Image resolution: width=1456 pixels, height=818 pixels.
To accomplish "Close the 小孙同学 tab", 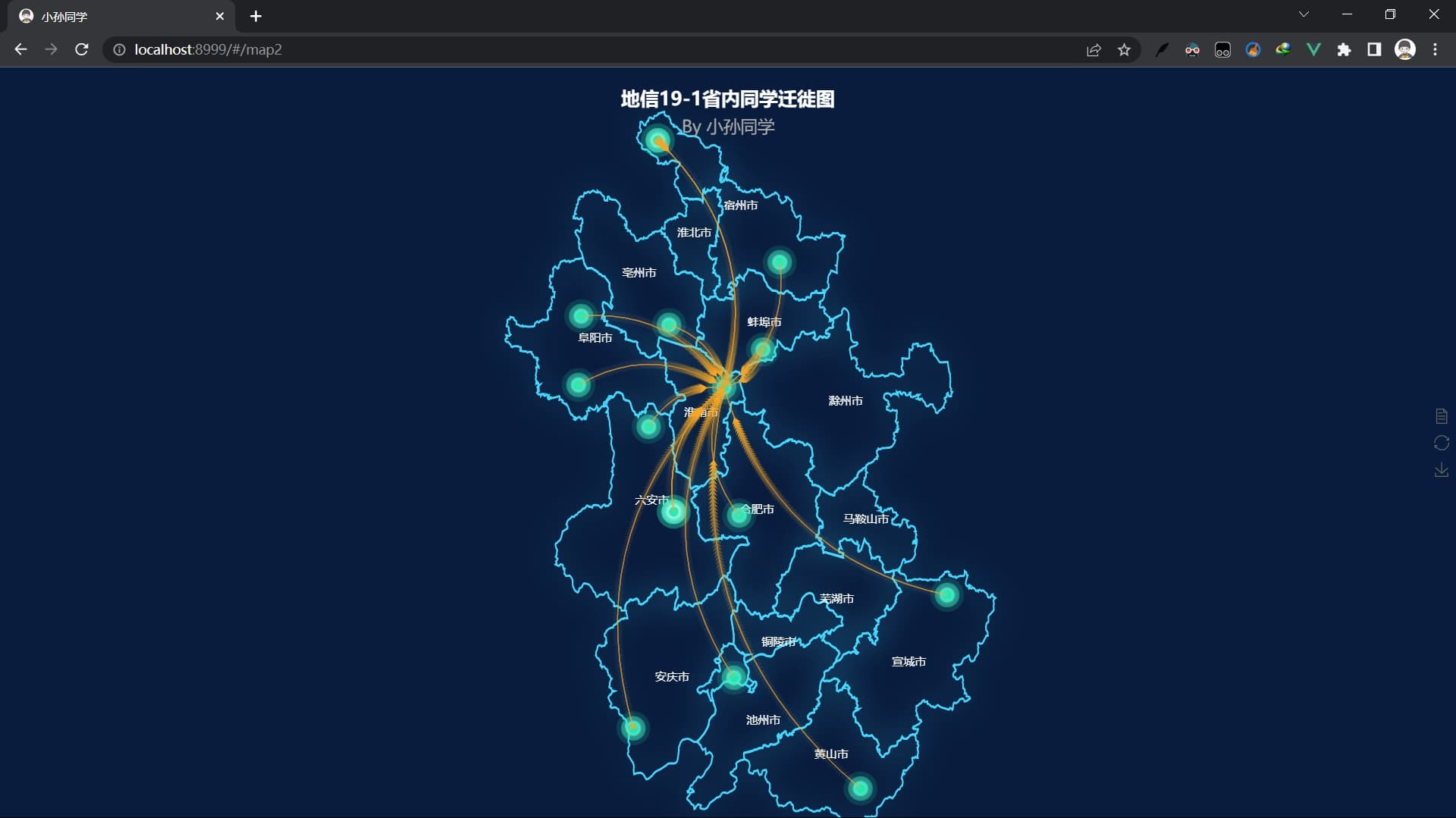I will pyautogui.click(x=220, y=16).
